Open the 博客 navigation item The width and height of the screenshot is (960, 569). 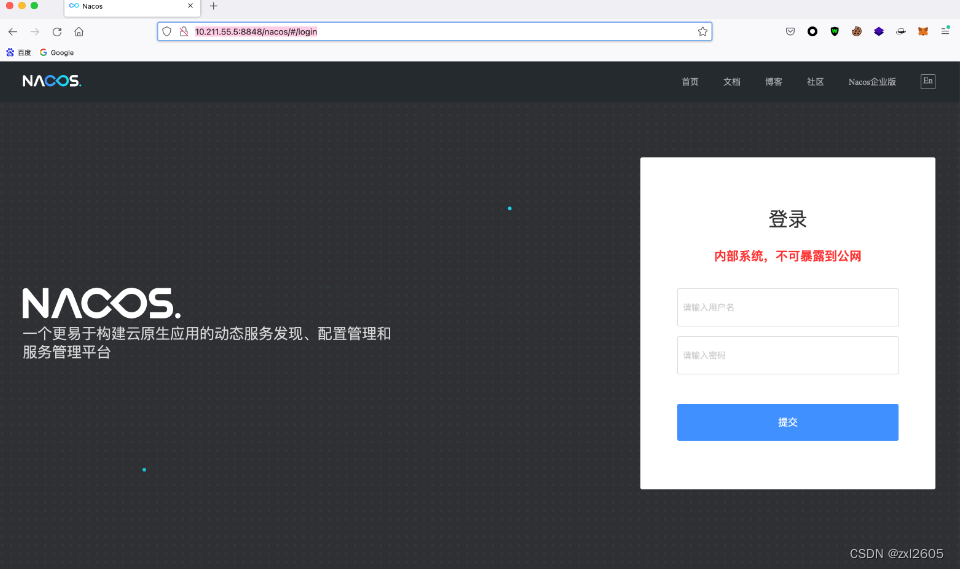coord(773,81)
